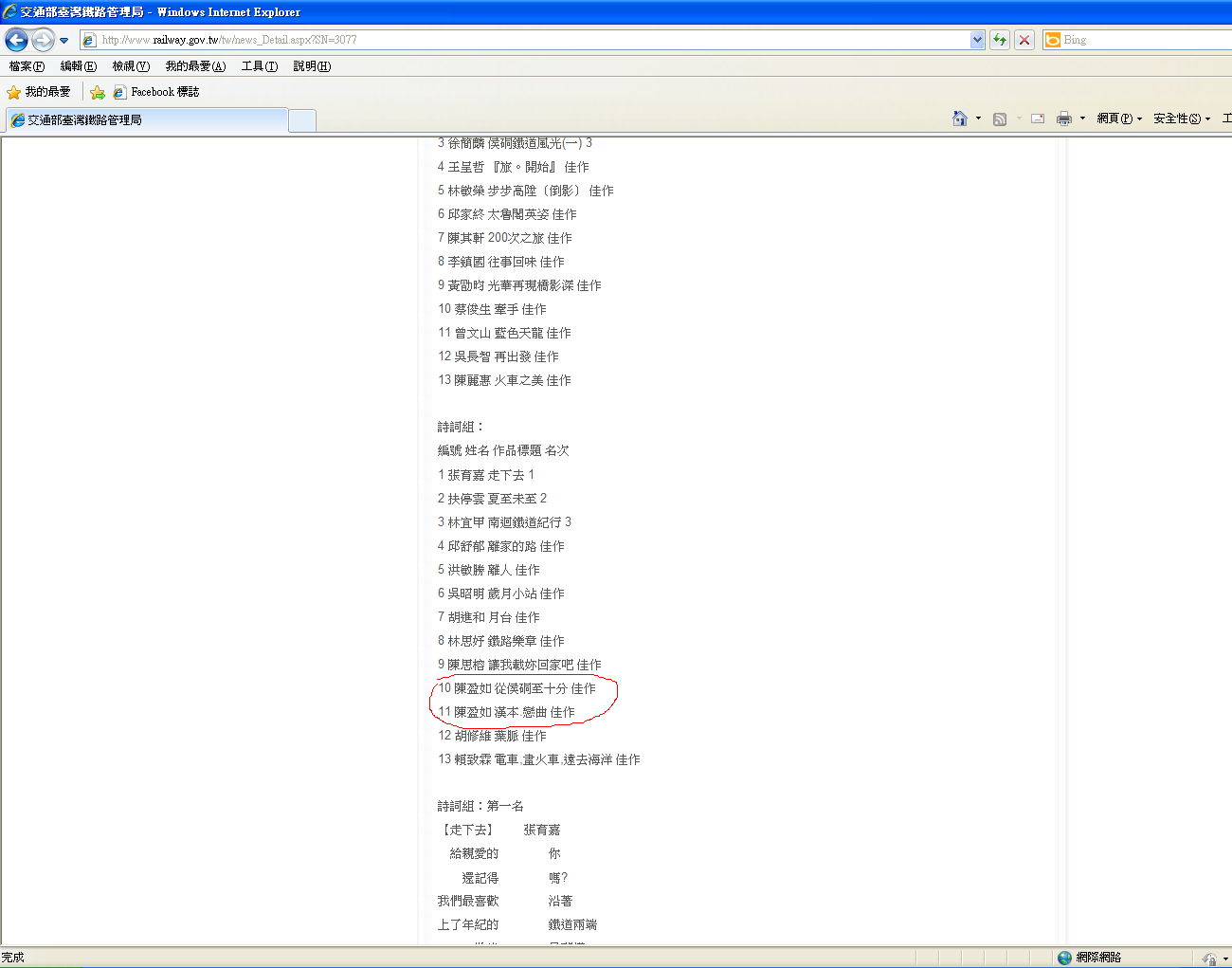Open the 工具(T) menu in menu bar
1232x968 pixels.
point(259,66)
